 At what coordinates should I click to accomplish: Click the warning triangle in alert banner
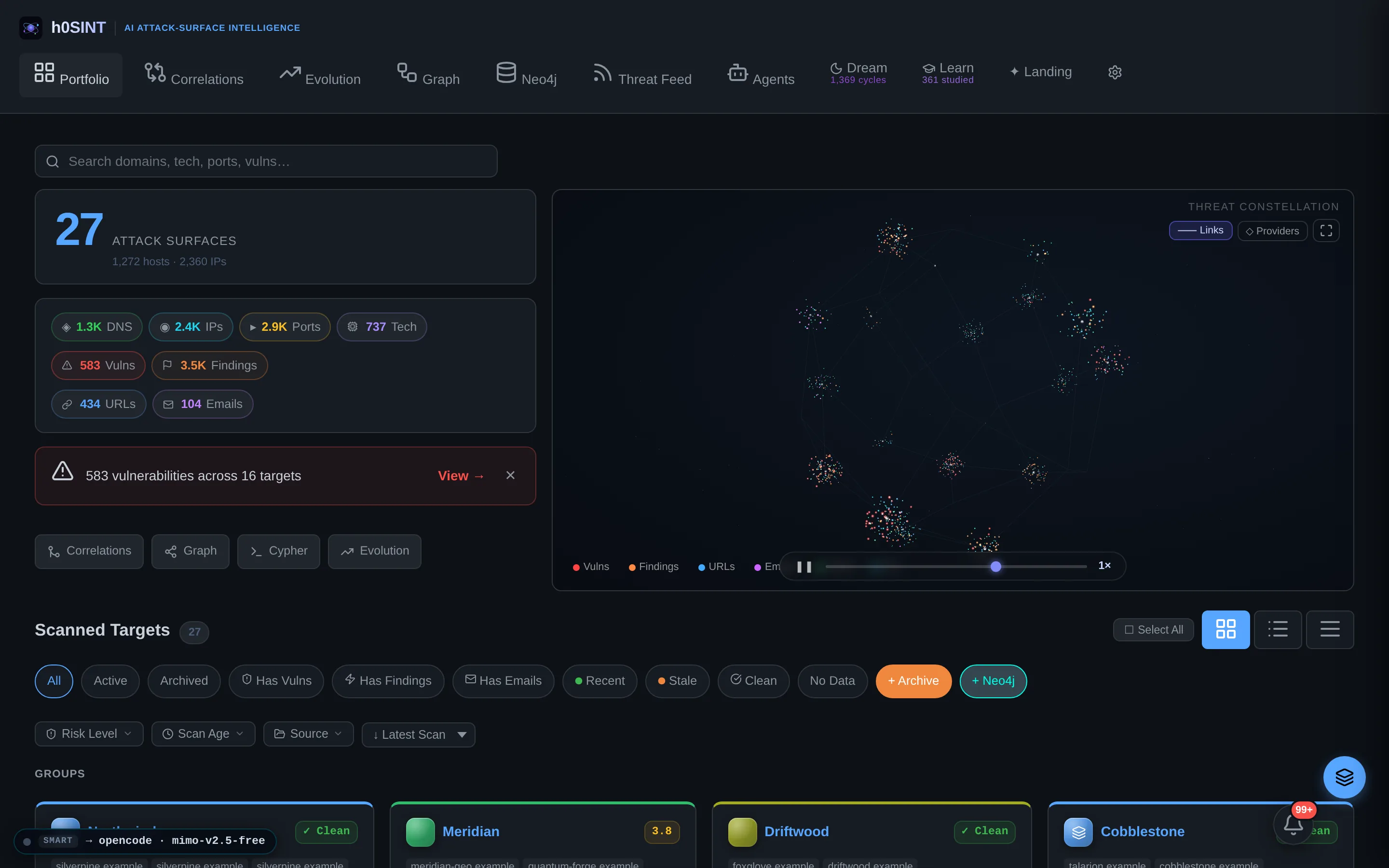tap(63, 471)
